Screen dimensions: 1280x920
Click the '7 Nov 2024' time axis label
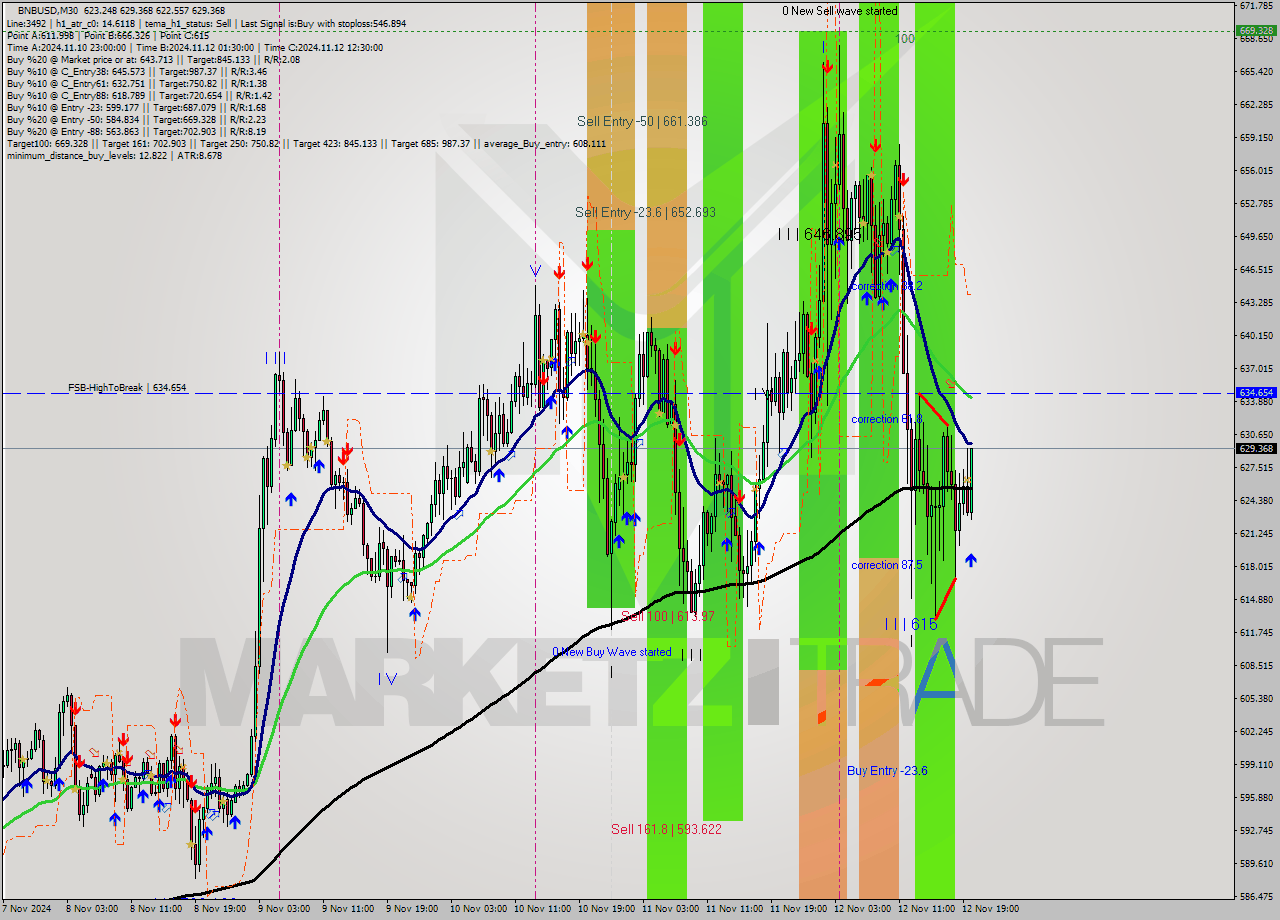27,909
